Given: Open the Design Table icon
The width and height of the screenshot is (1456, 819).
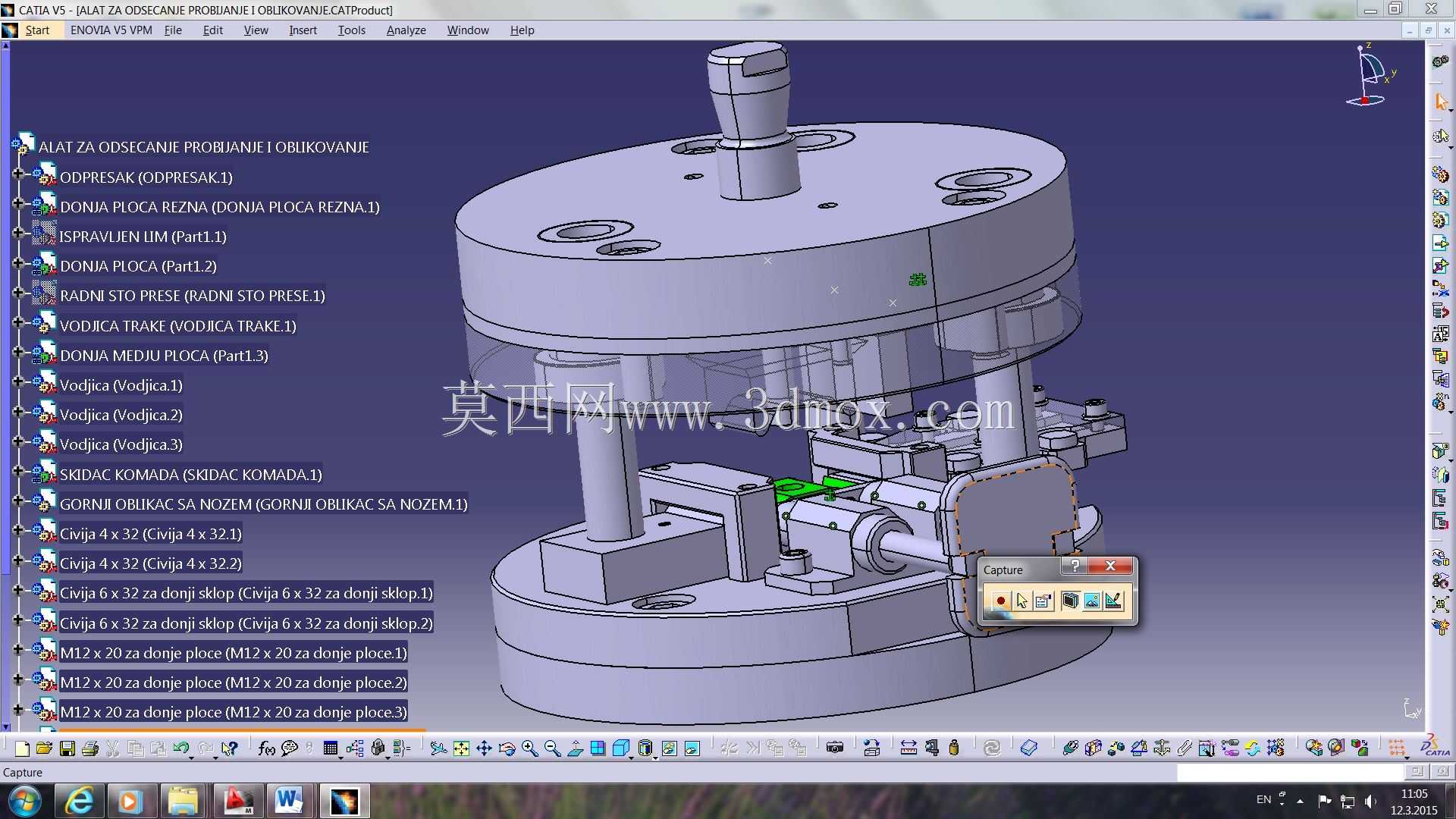Looking at the screenshot, I should click(x=330, y=748).
